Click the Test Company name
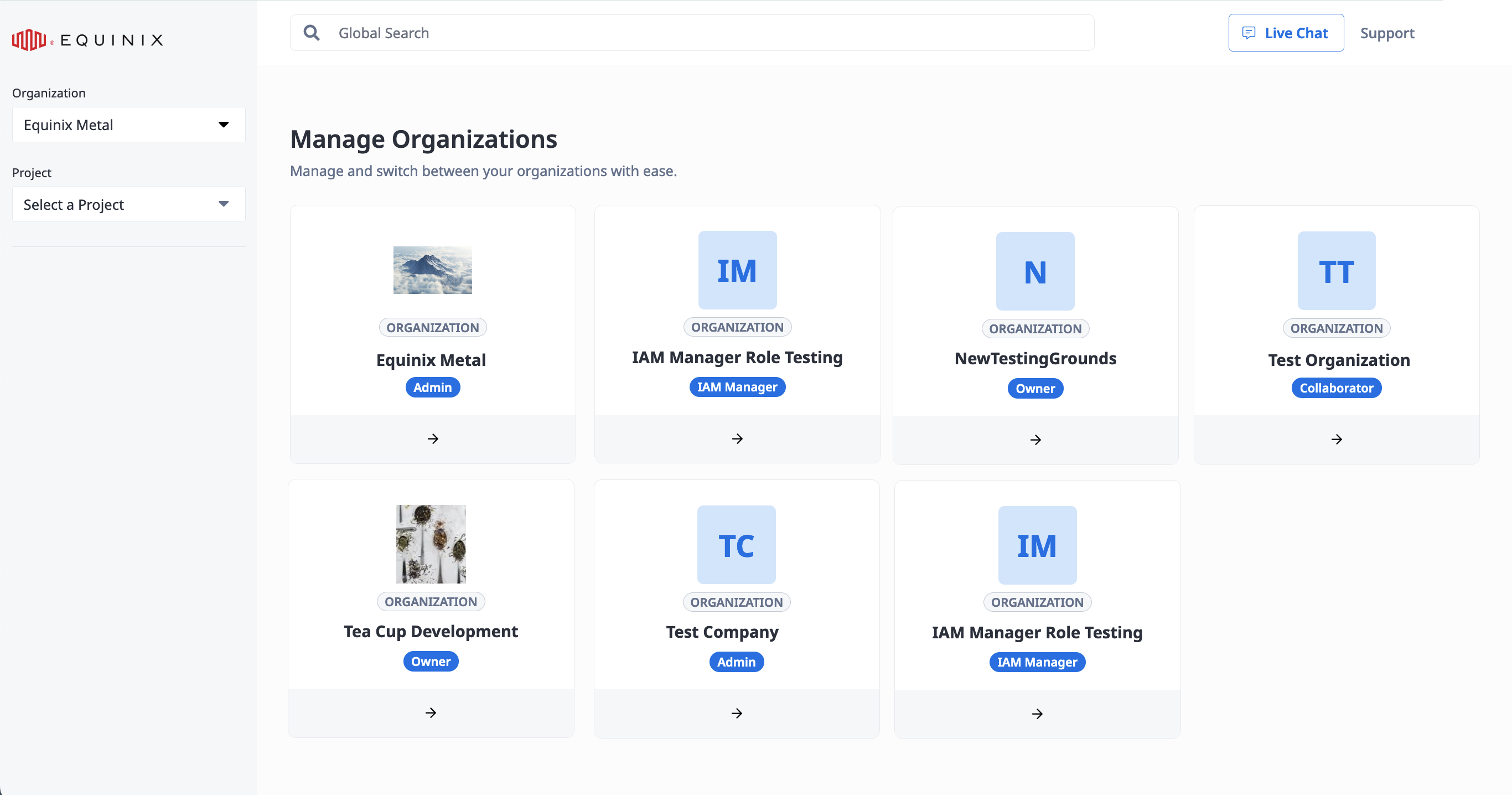The width and height of the screenshot is (1512, 795). tap(722, 632)
